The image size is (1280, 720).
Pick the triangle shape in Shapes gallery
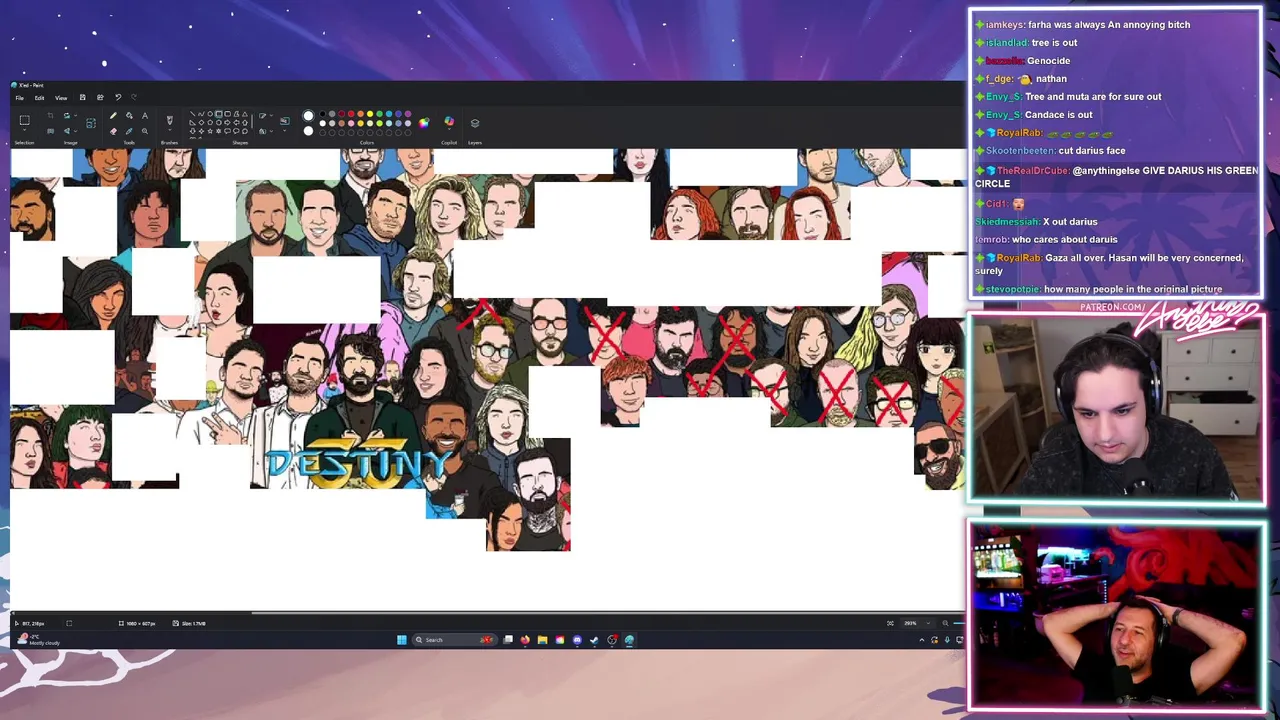(245, 114)
